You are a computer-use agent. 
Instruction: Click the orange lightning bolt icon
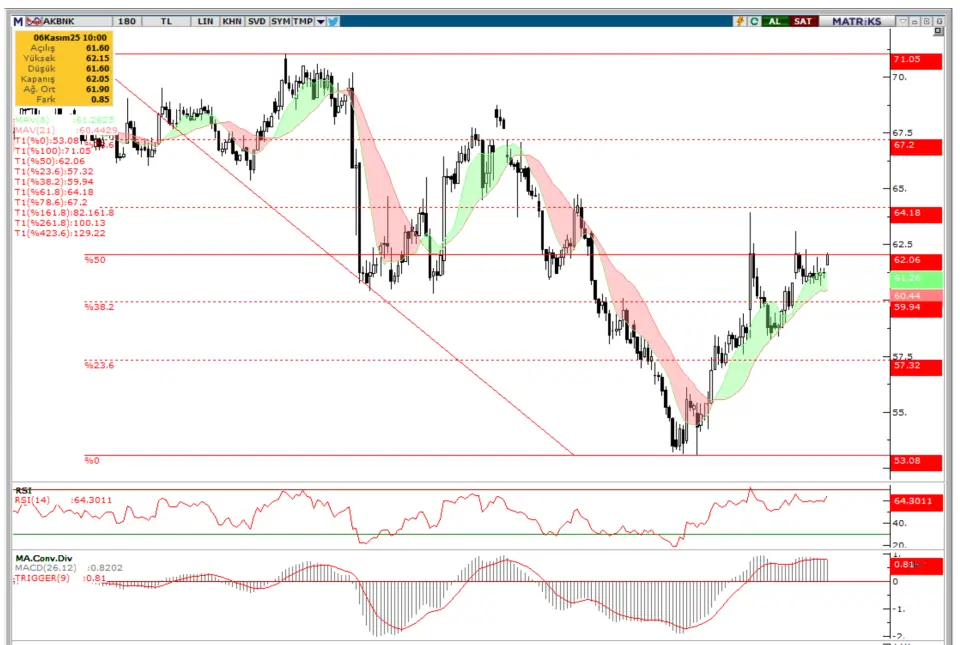tap(739, 21)
